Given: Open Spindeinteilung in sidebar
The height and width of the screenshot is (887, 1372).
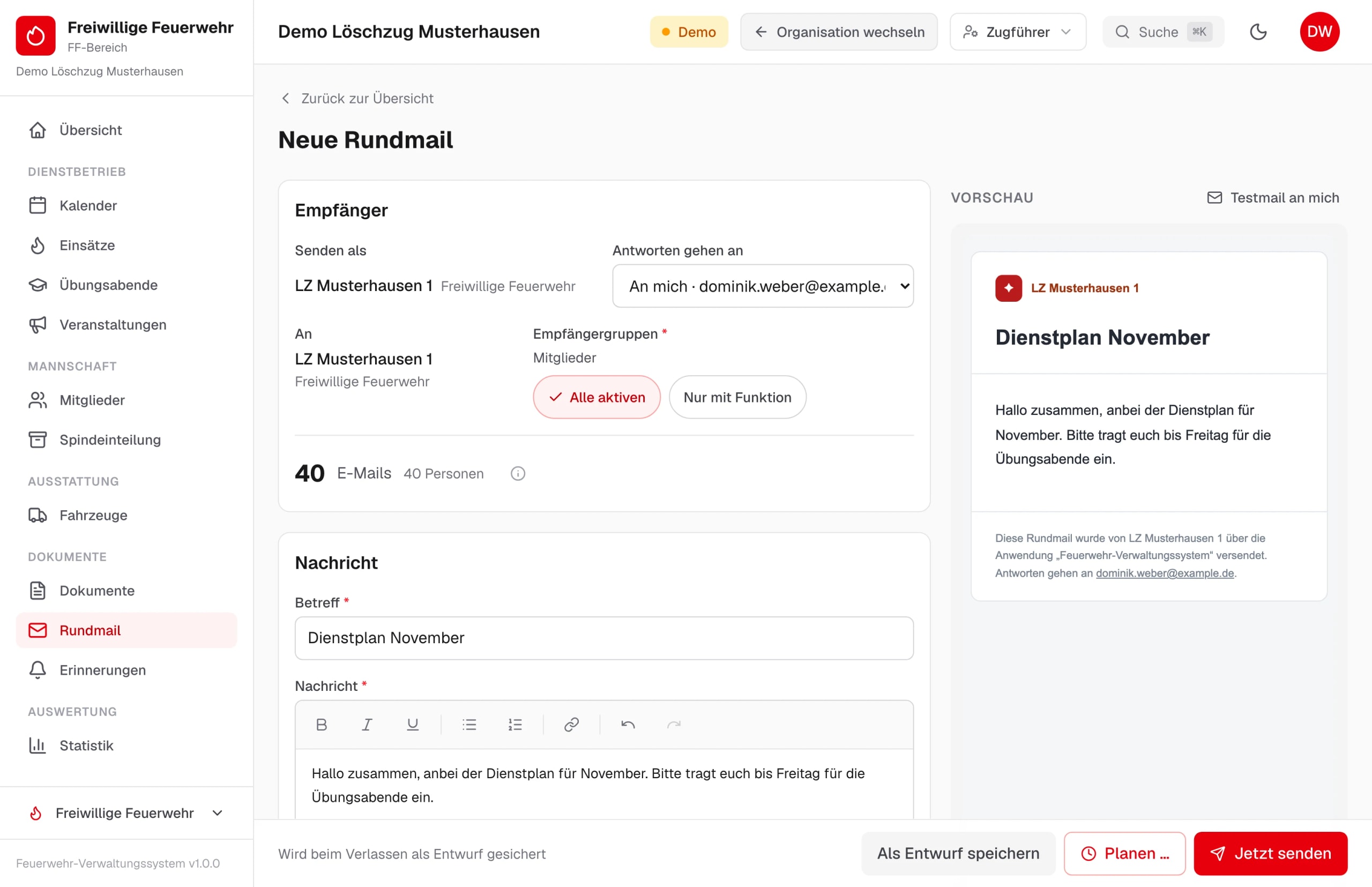Looking at the screenshot, I should pos(126,440).
